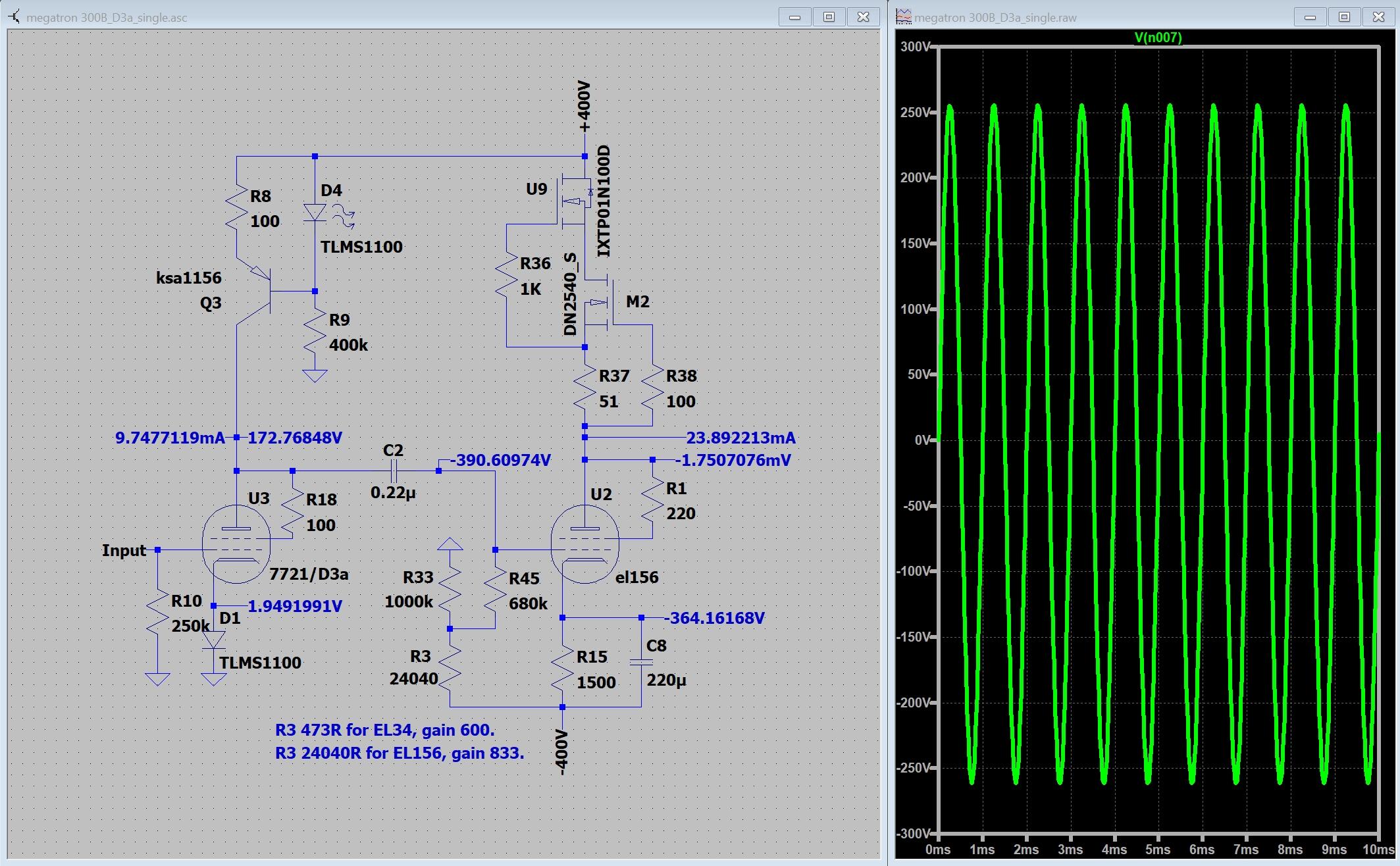The width and height of the screenshot is (1400, 866).
Task: Close the megatron .asc schematic window
Action: click(863, 17)
